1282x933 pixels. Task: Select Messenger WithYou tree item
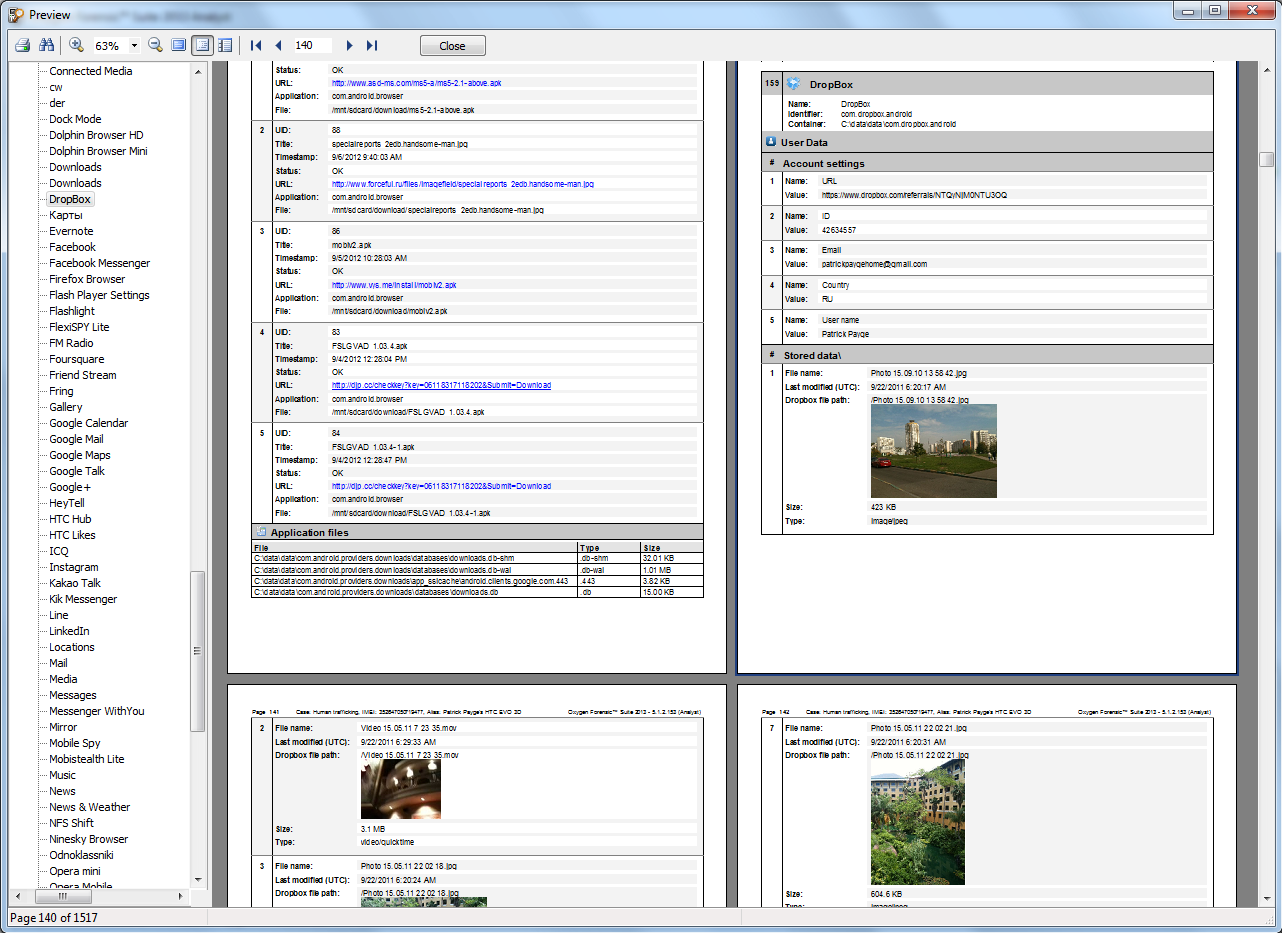tap(97, 711)
